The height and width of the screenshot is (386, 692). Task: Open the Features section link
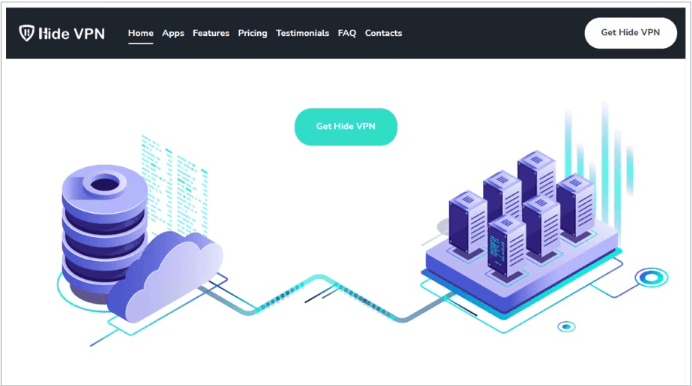pyautogui.click(x=211, y=33)
